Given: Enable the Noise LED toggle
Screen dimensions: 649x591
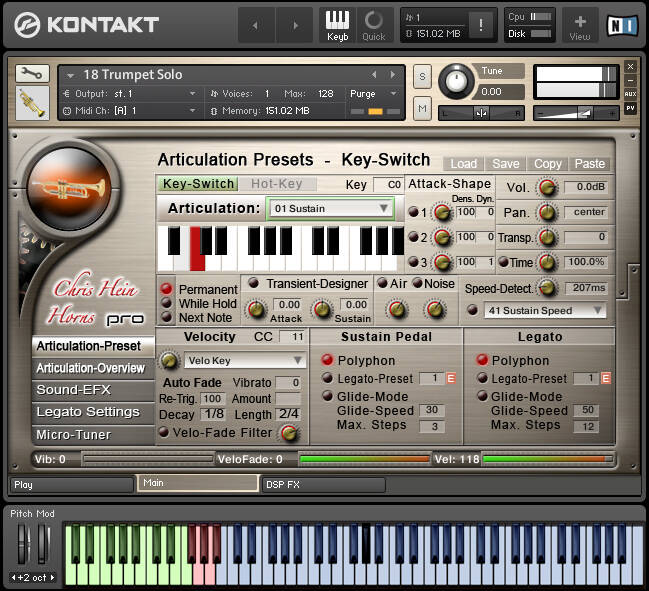Looking at the screenshot, I should pos(417,283).
